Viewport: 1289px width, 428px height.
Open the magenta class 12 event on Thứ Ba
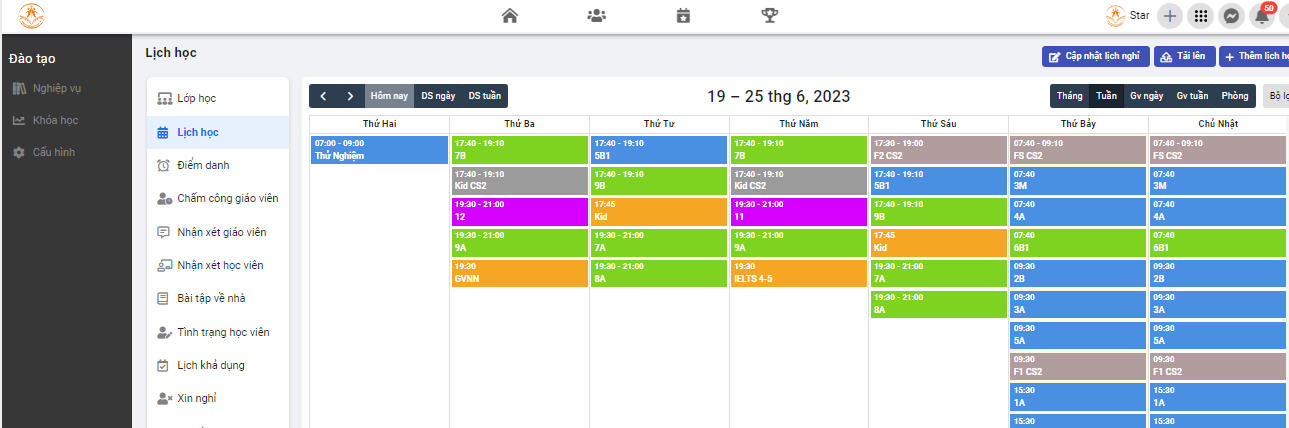tap(519, 212)
